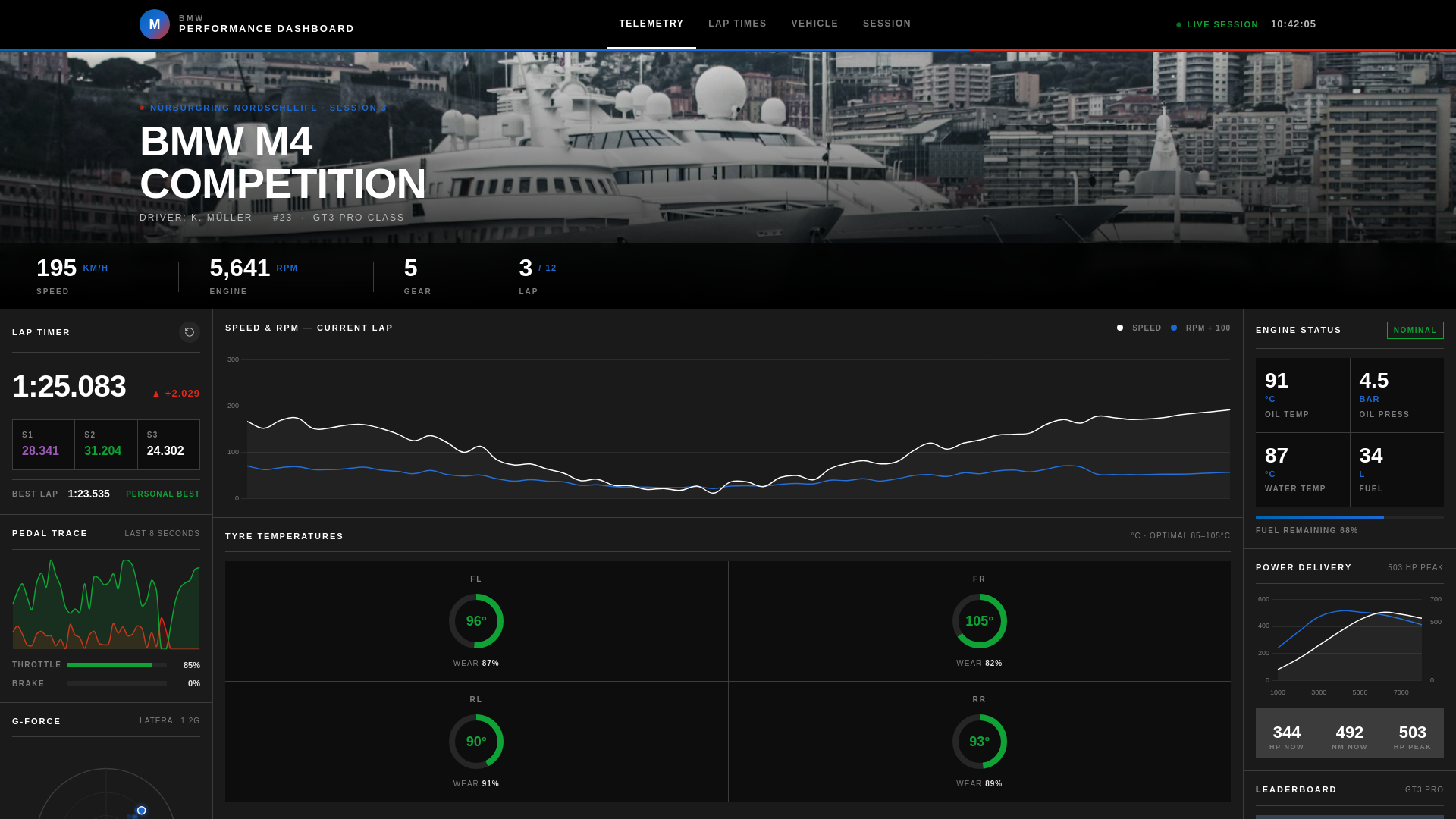
Task: Click the fuel remaining progress bar
Action: coord(1350,517)
